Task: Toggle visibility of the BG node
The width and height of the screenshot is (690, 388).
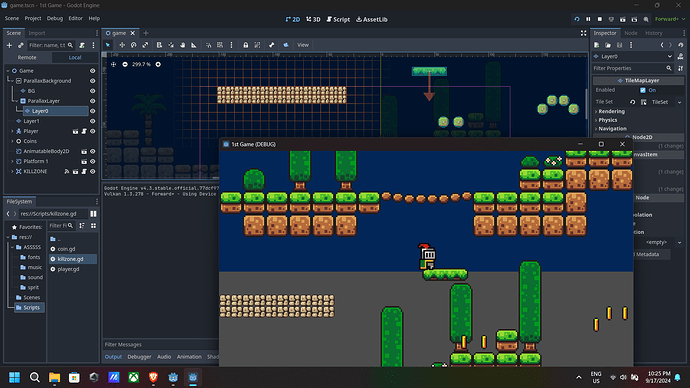Action: (92, 91)
